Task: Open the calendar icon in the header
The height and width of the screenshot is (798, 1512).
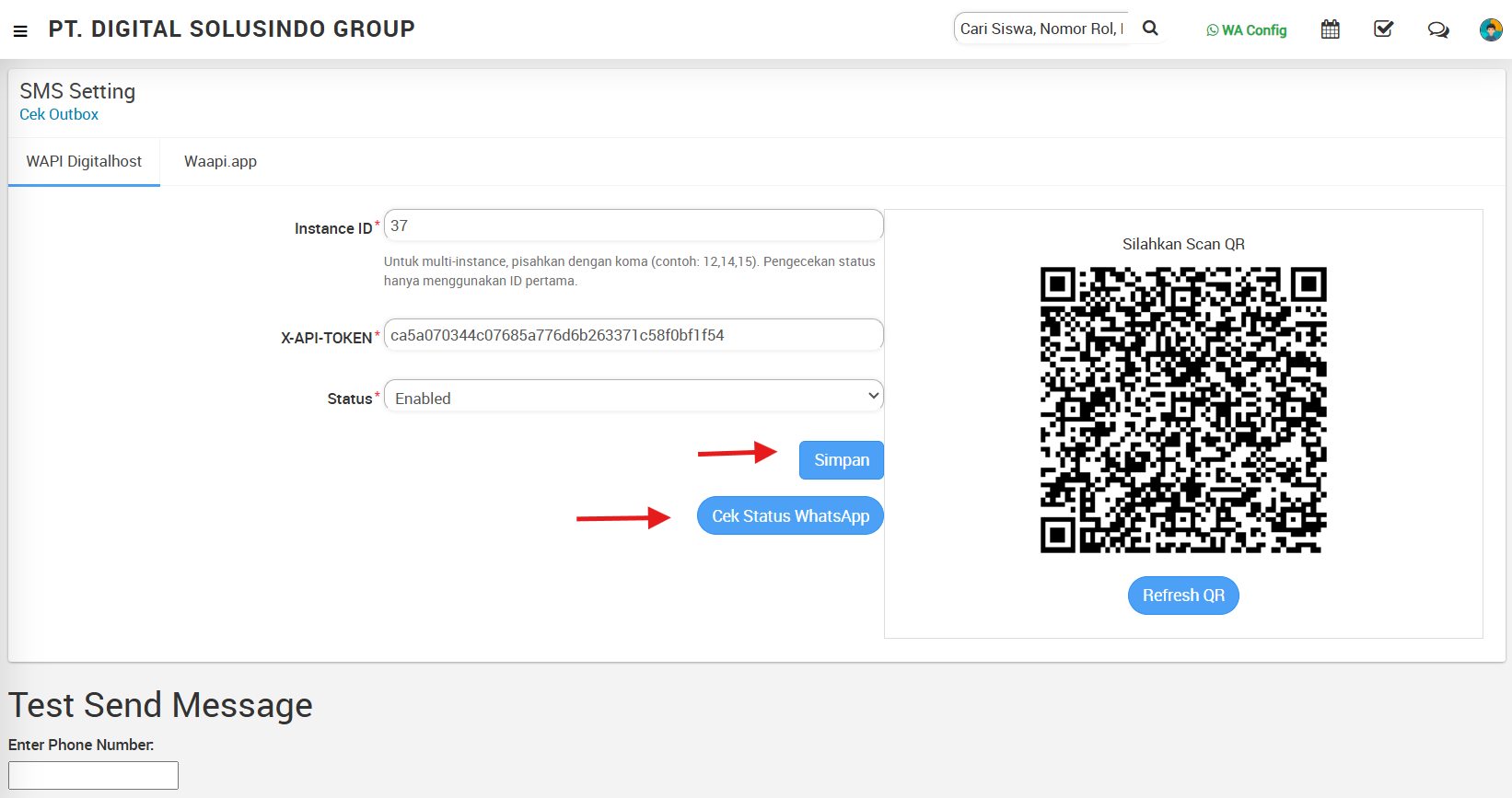Action: coord(1330,29)
